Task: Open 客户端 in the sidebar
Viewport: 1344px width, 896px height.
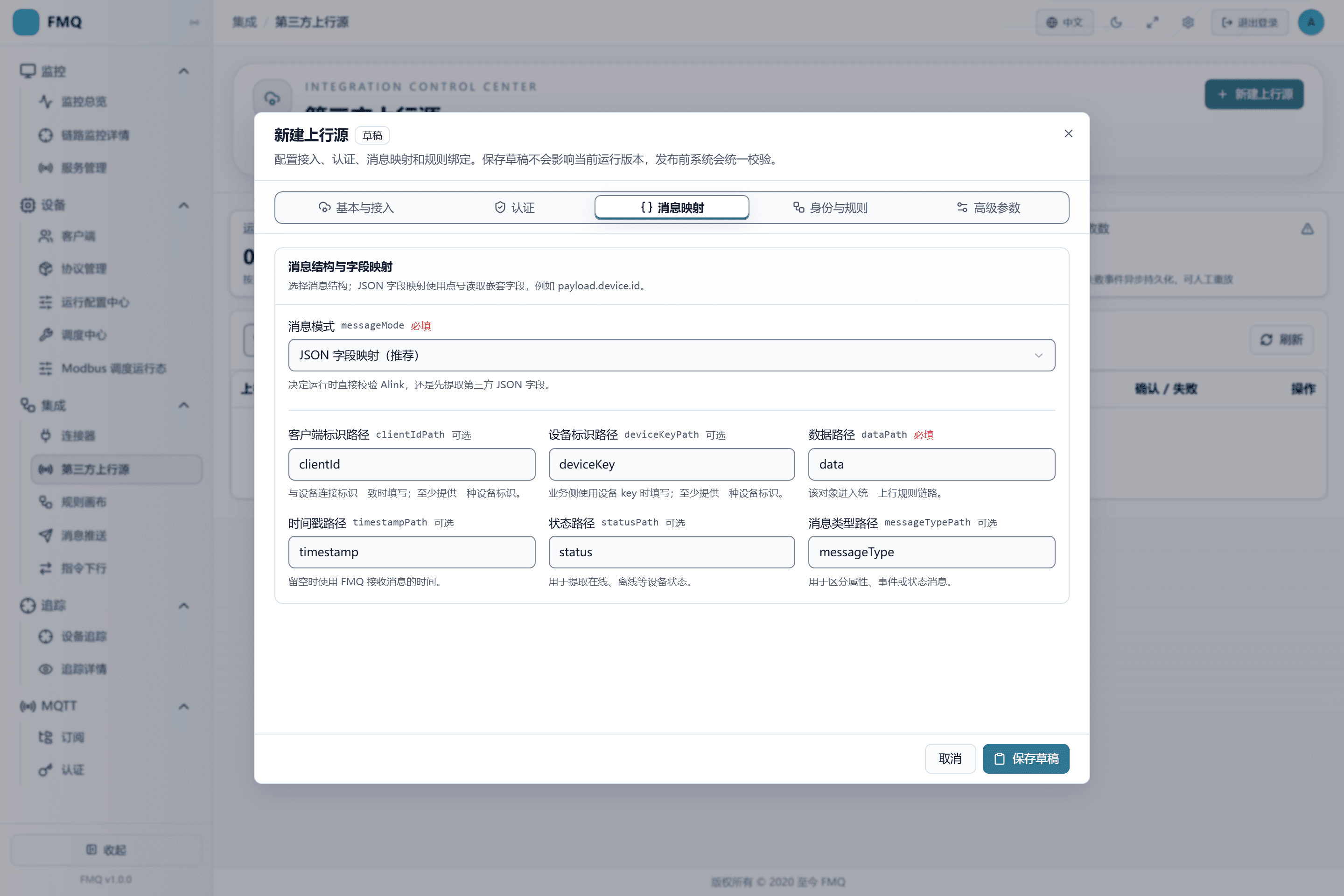Action: pos(116,236)
